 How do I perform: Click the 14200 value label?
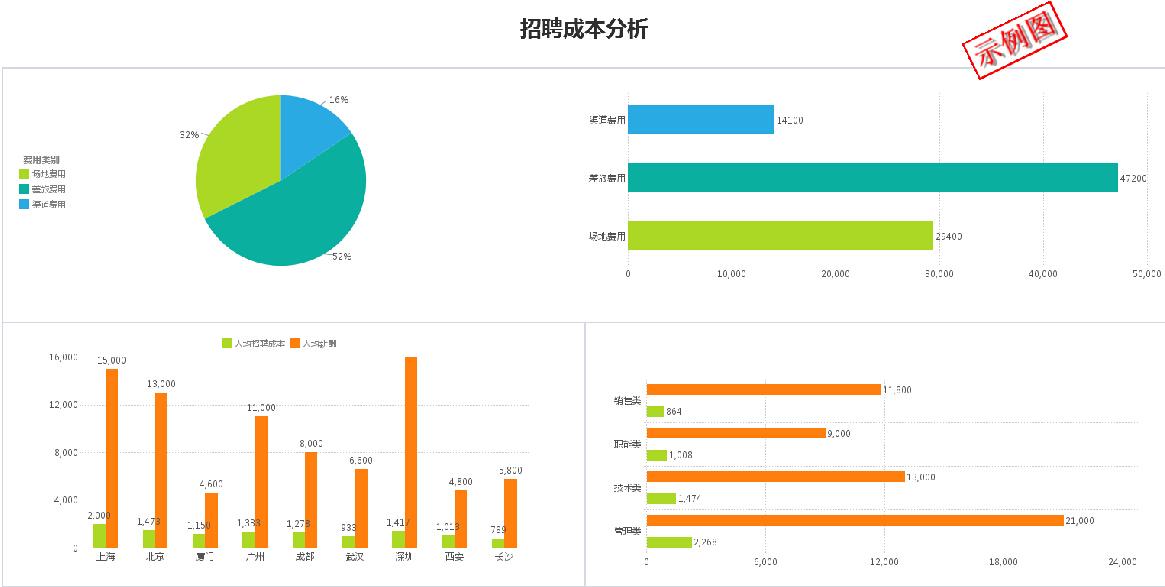pyautogui.click(x=790, y=120)
